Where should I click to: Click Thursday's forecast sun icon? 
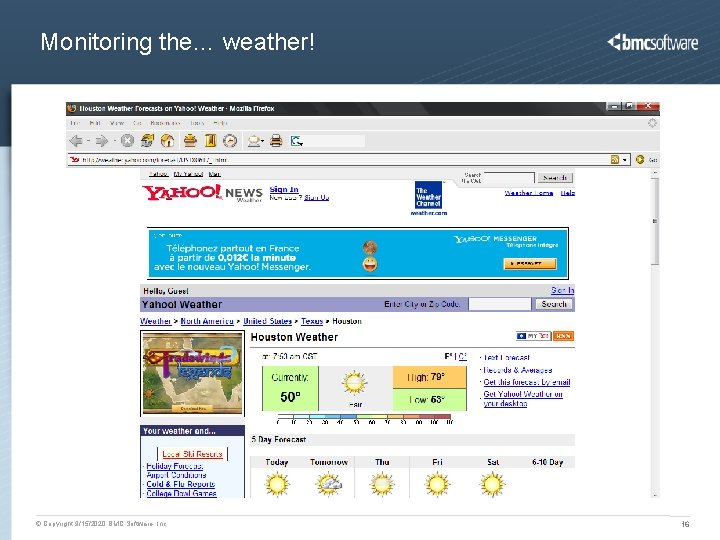point(382,484)
